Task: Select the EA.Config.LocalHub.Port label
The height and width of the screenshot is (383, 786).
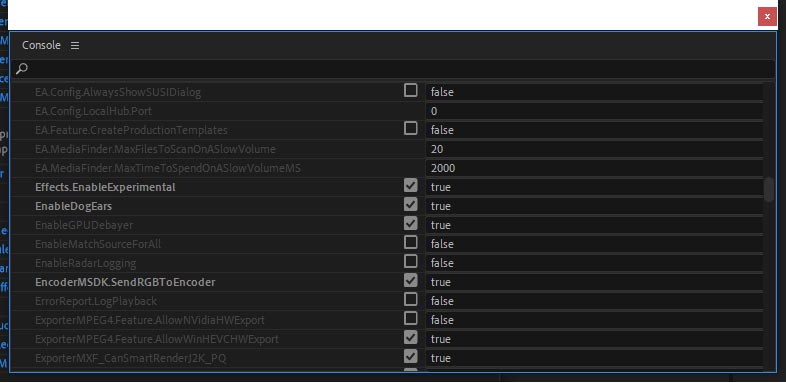Action: [x=93, y=111]
